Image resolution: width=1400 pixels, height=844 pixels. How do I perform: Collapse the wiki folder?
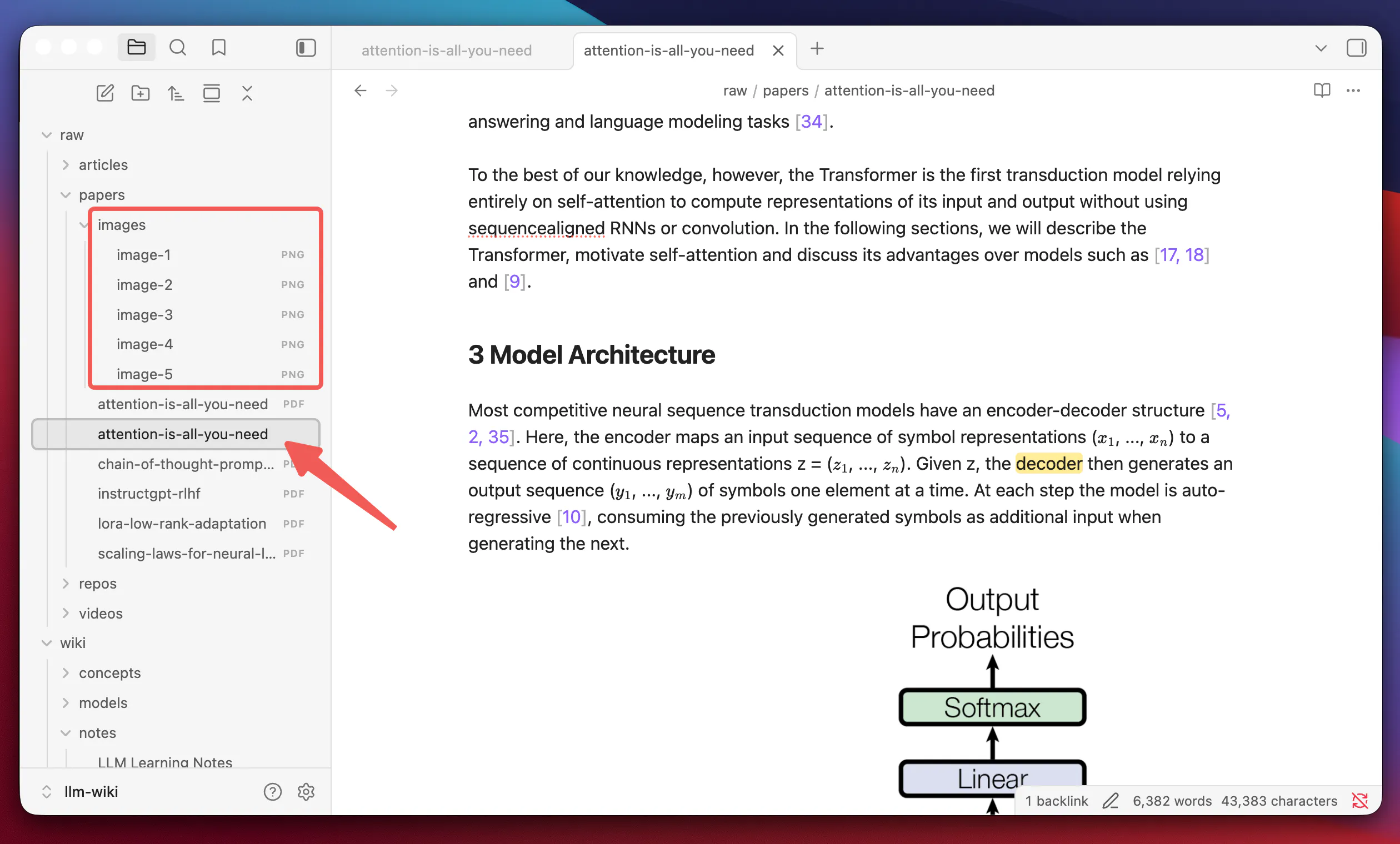coord(47,643)
